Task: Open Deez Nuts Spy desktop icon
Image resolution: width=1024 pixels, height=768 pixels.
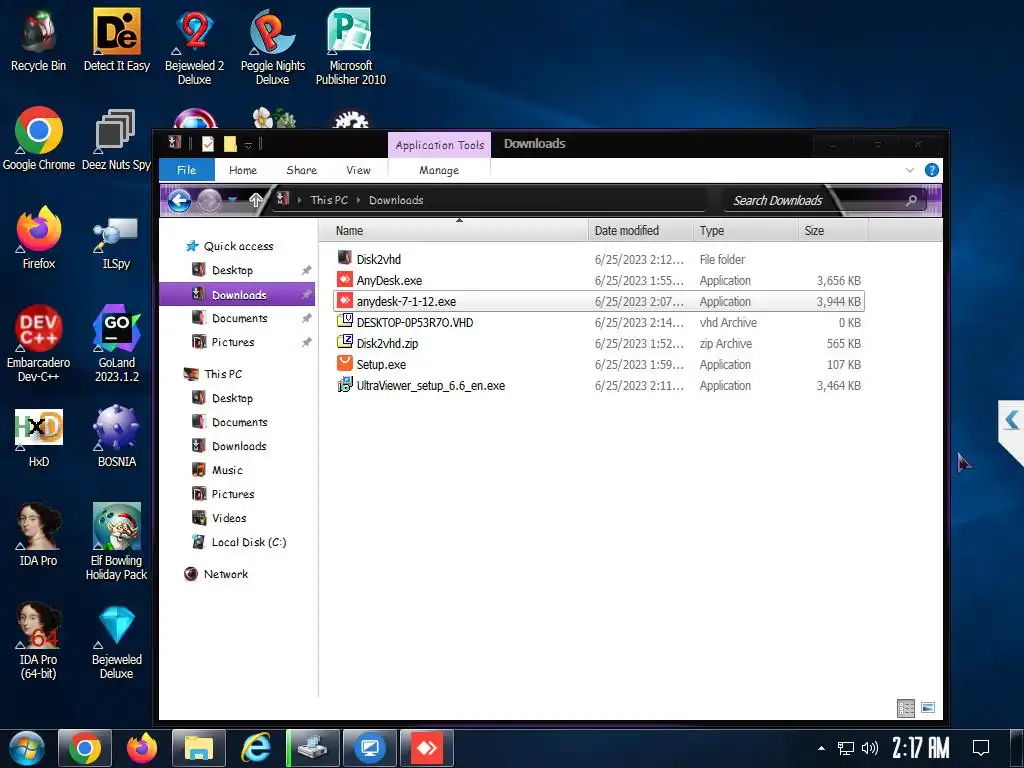Action: pyautogui.click(x=116, y=139)
